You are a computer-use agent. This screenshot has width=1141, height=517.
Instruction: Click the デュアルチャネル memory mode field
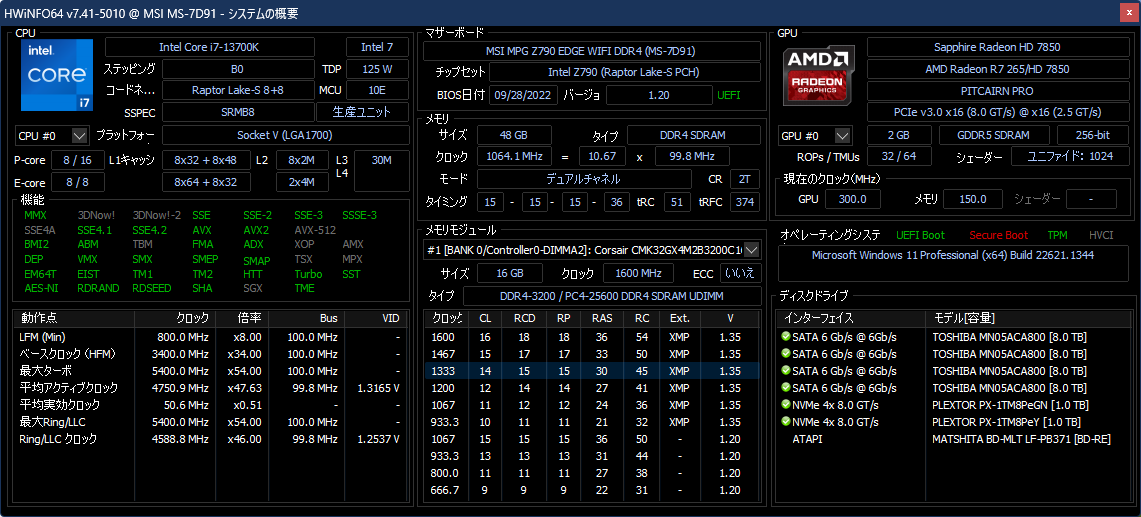pos(584,179)
